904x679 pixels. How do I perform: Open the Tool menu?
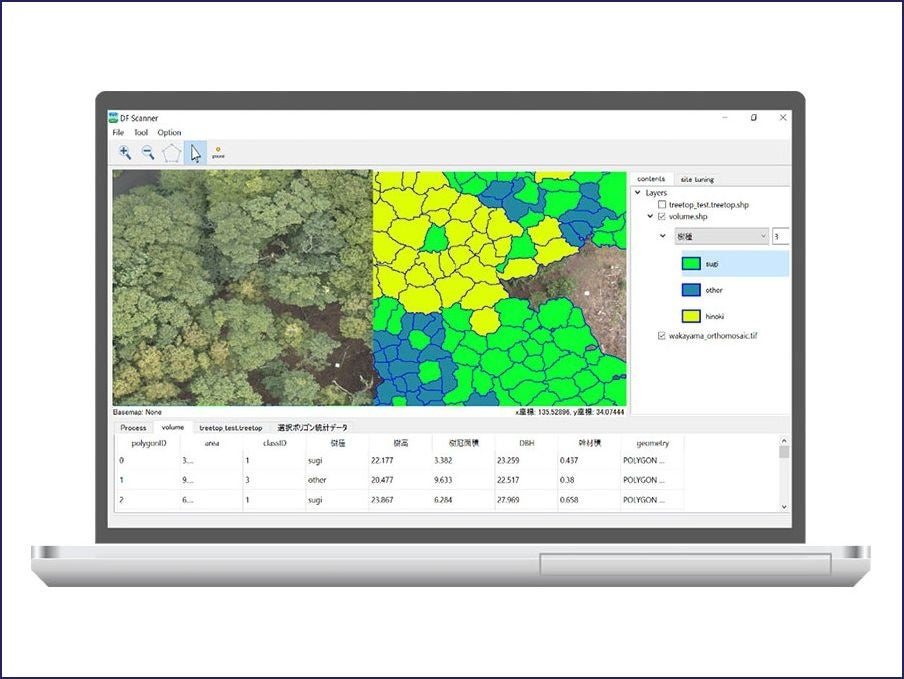point(141,133)
